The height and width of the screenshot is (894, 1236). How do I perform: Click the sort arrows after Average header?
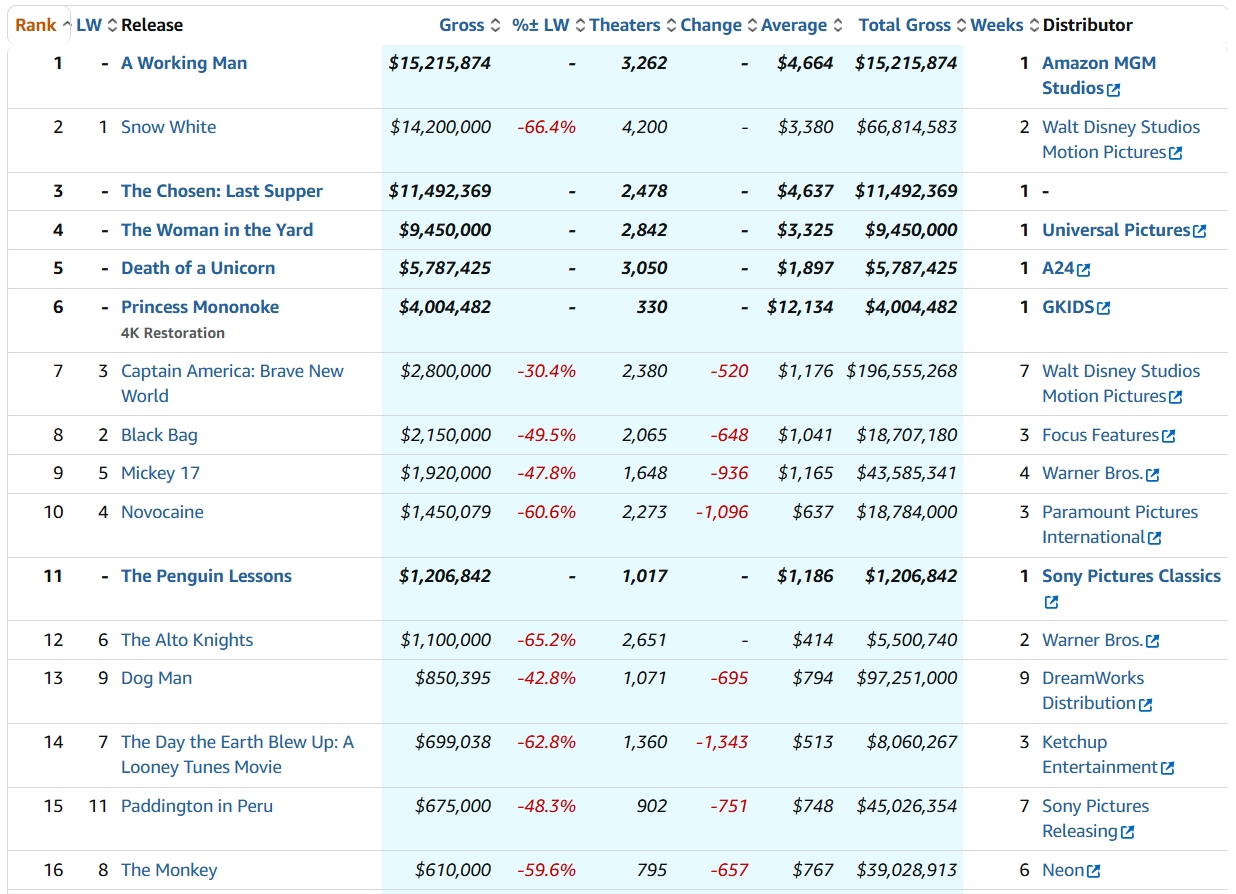pos(838,25)
